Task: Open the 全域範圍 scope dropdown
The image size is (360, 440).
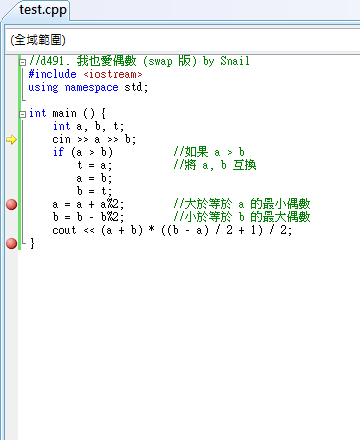Action: pyautogui.click(x=183, y=40)
